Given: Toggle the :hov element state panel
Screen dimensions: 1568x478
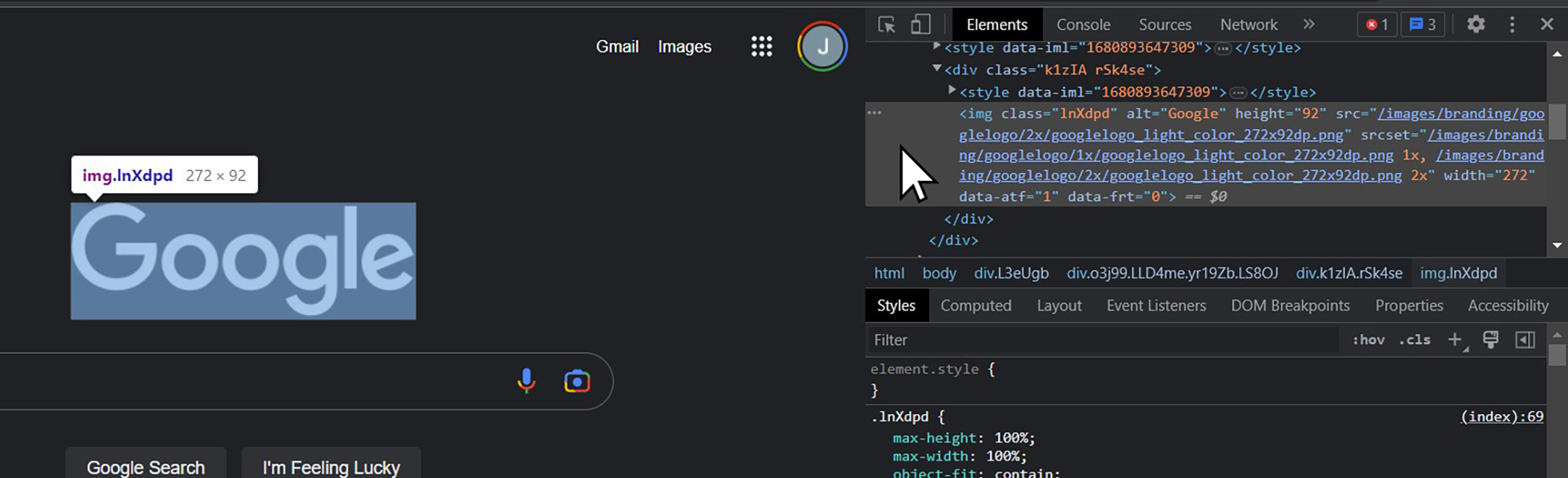Looking at the screenshot, I should pyautogui.click(x=1368, y=340).
